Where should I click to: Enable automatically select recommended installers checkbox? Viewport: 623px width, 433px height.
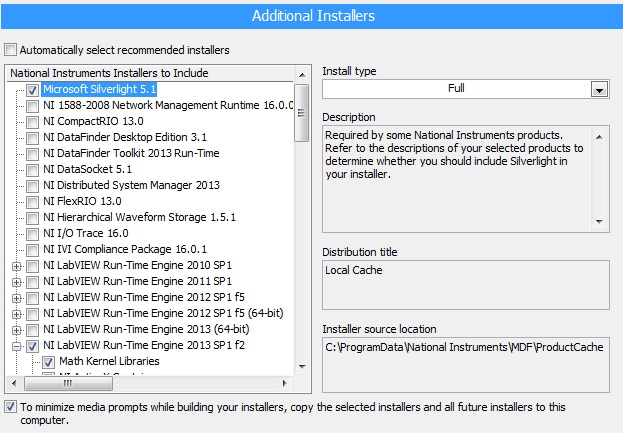tap(11, 50)
